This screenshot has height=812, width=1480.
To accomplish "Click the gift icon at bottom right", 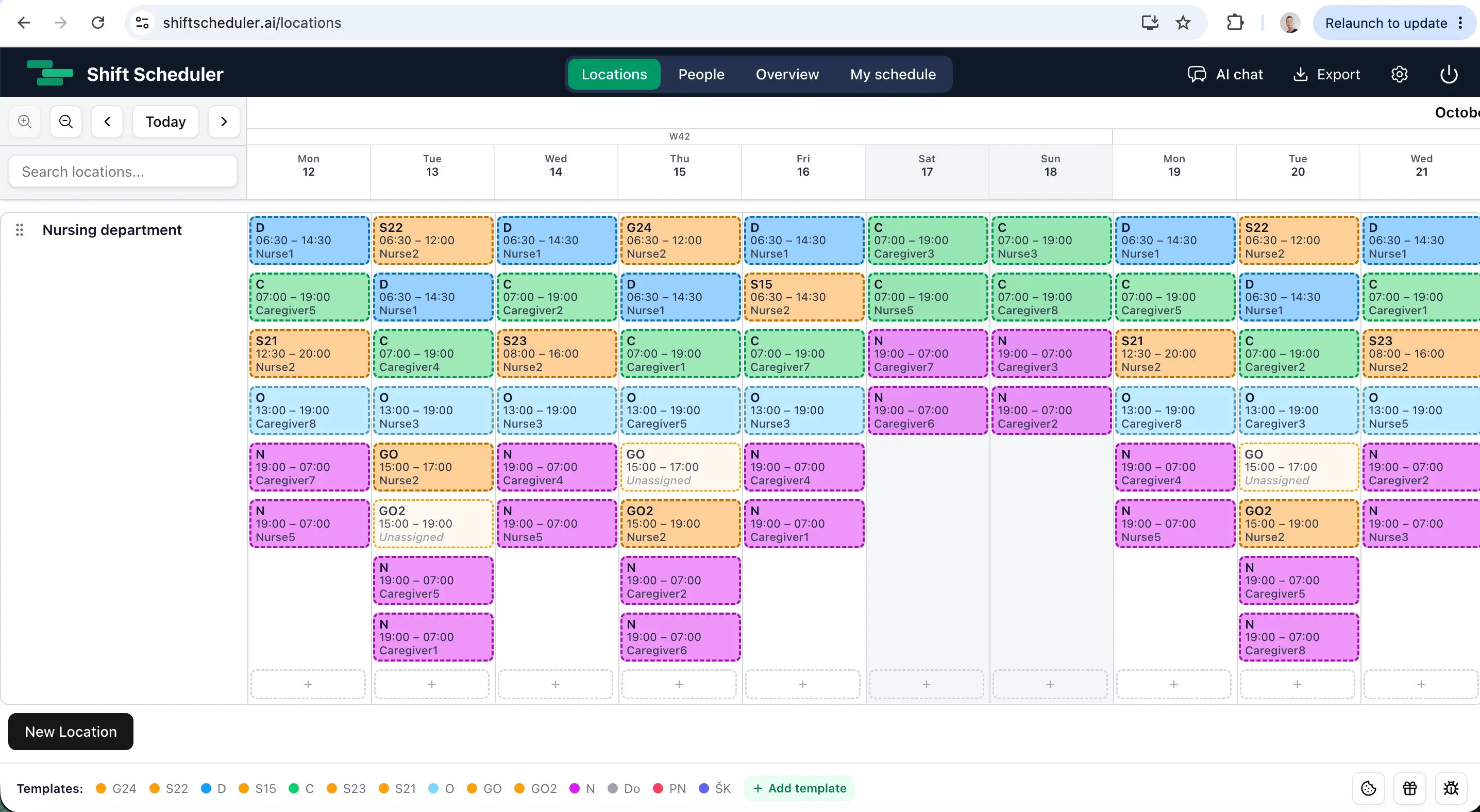I will 1409,788.
